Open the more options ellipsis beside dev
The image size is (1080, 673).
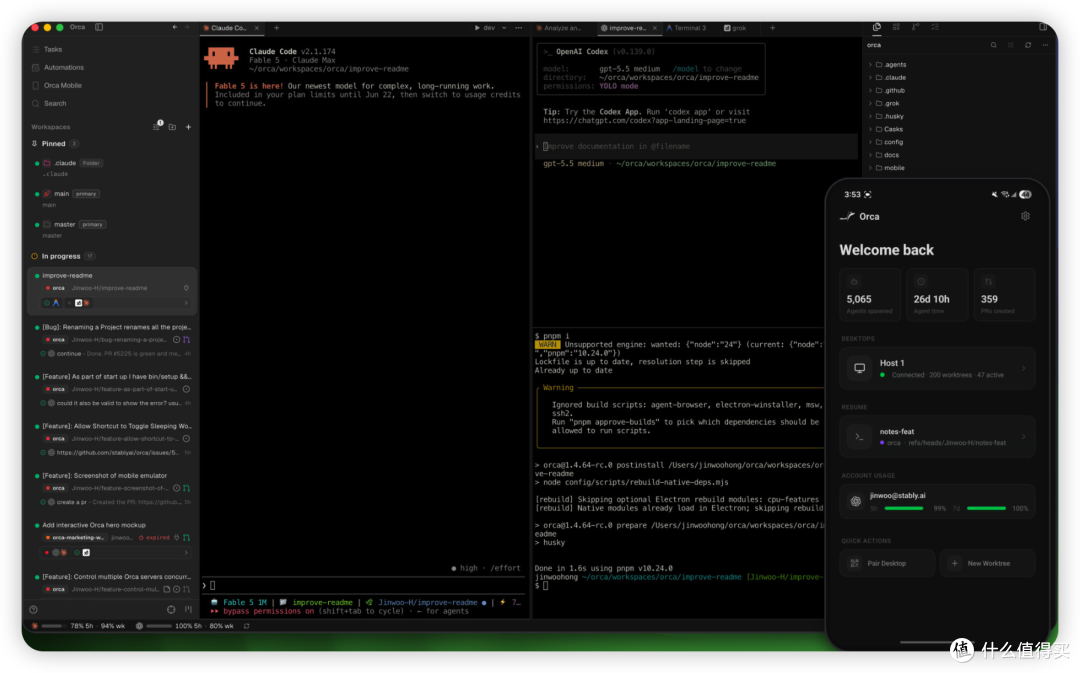click(519, 28)
